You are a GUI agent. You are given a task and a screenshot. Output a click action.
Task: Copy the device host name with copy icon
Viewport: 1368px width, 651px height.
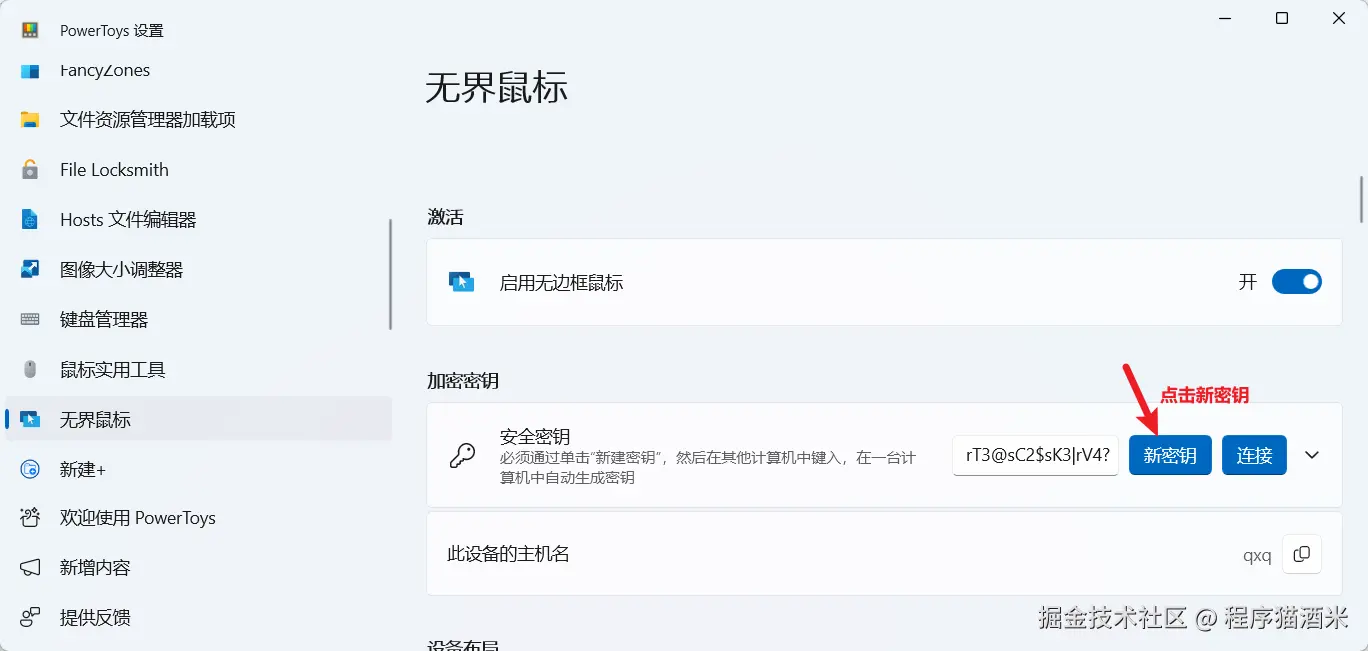[x=1302, y=554]
